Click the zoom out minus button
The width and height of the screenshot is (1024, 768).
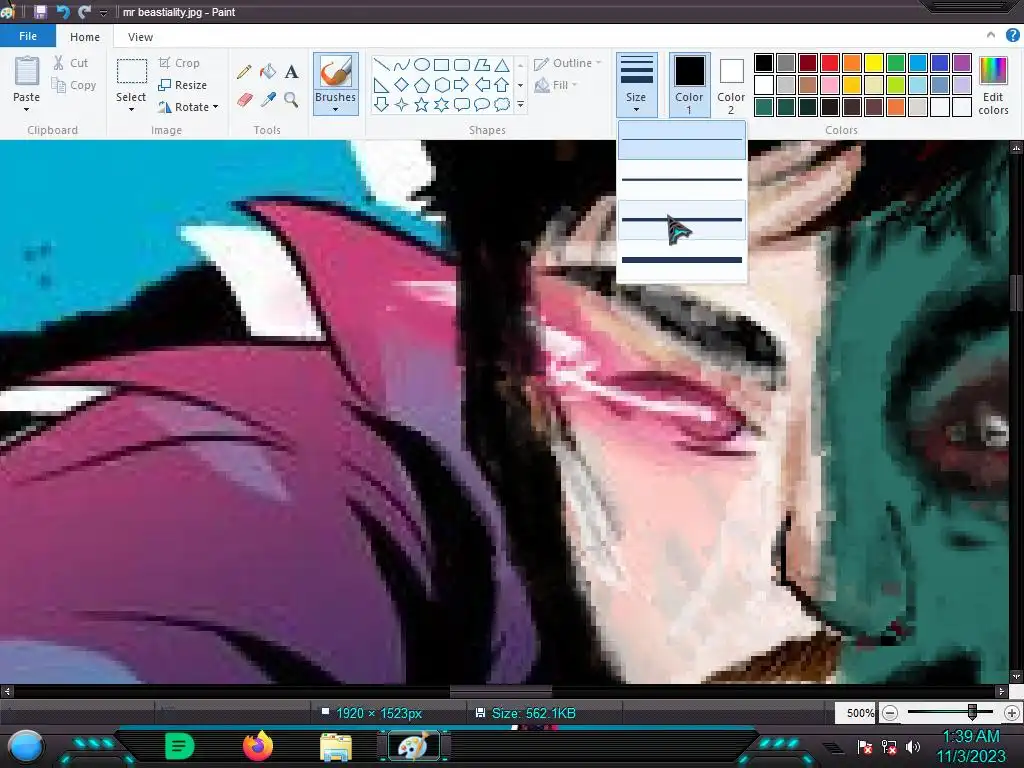[x=889, y=713]
